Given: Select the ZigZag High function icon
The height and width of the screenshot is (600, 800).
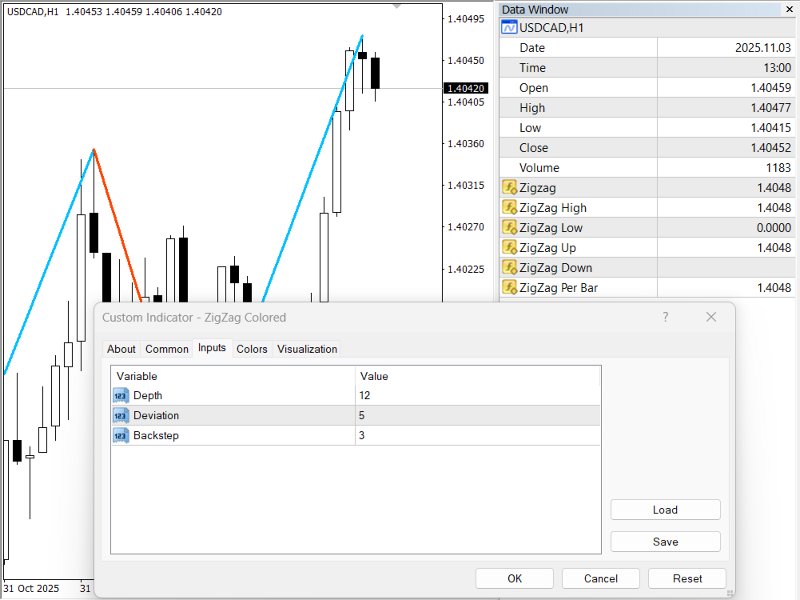Looking at the screenshot, I should click(512, 207).
